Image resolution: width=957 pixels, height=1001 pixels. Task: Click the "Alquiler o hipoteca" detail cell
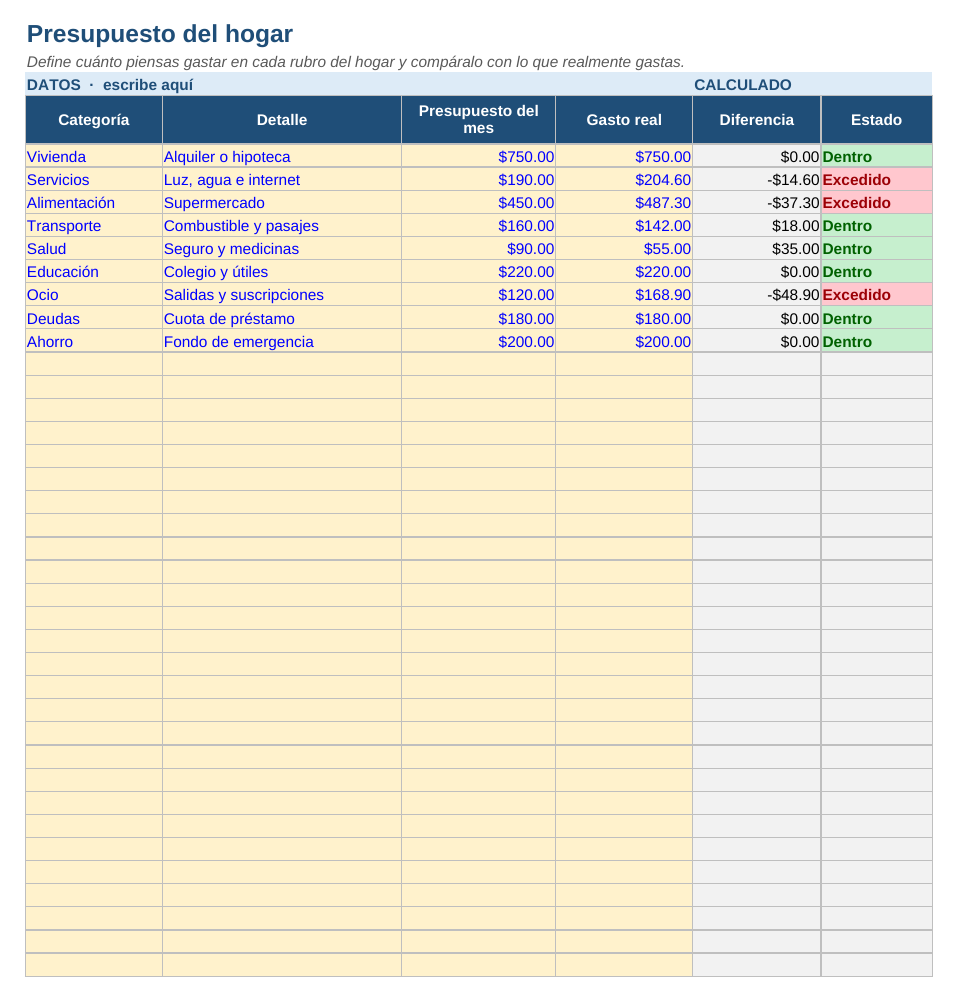282,156
